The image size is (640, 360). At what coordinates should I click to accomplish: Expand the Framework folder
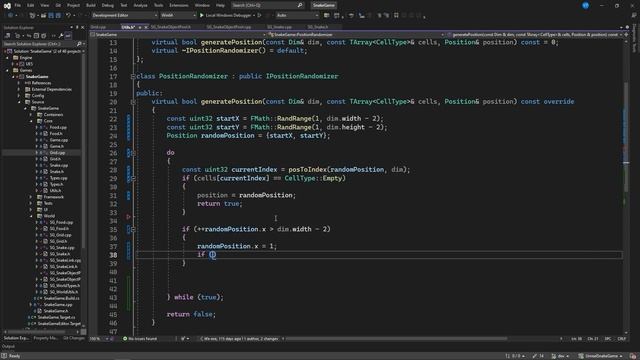coord(31,197)
